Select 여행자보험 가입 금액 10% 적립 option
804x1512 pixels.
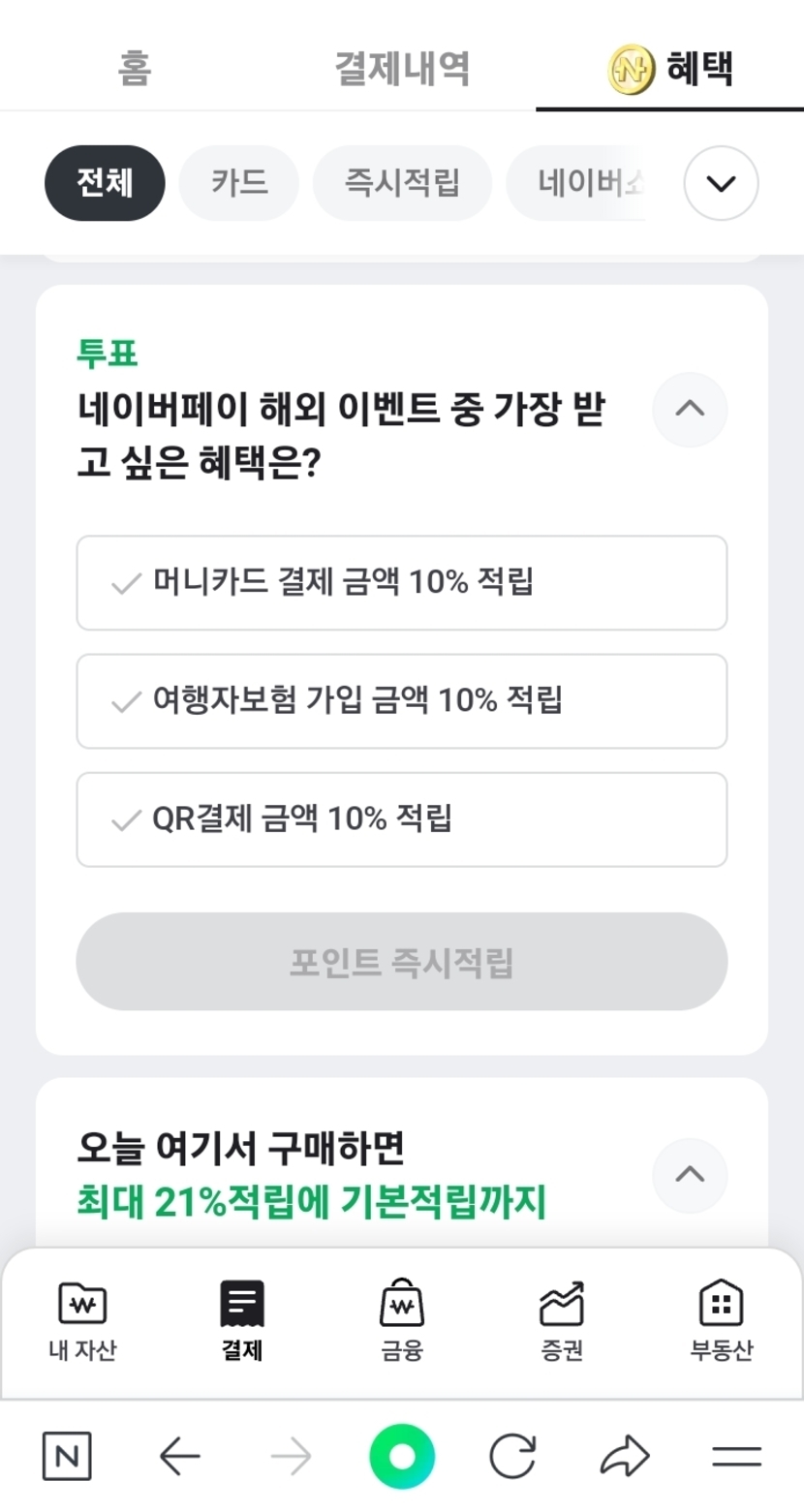[401, 701]
